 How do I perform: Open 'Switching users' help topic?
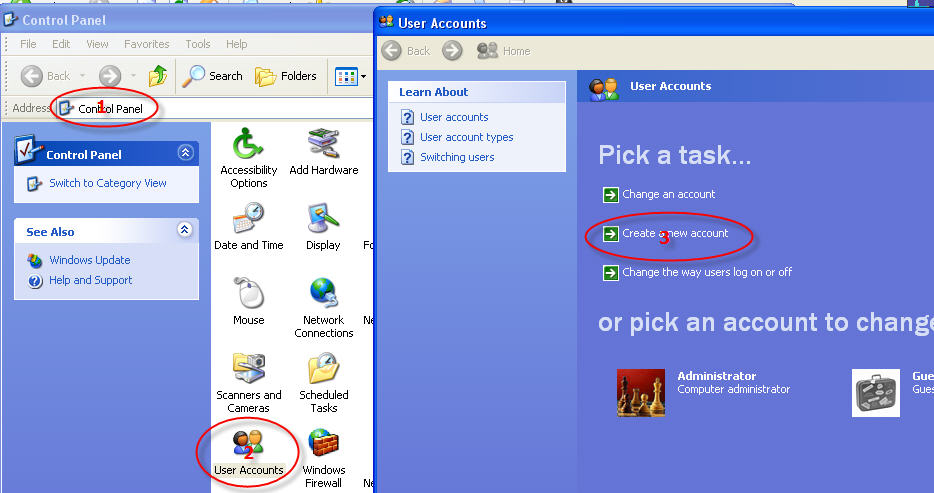pos(457,157)
